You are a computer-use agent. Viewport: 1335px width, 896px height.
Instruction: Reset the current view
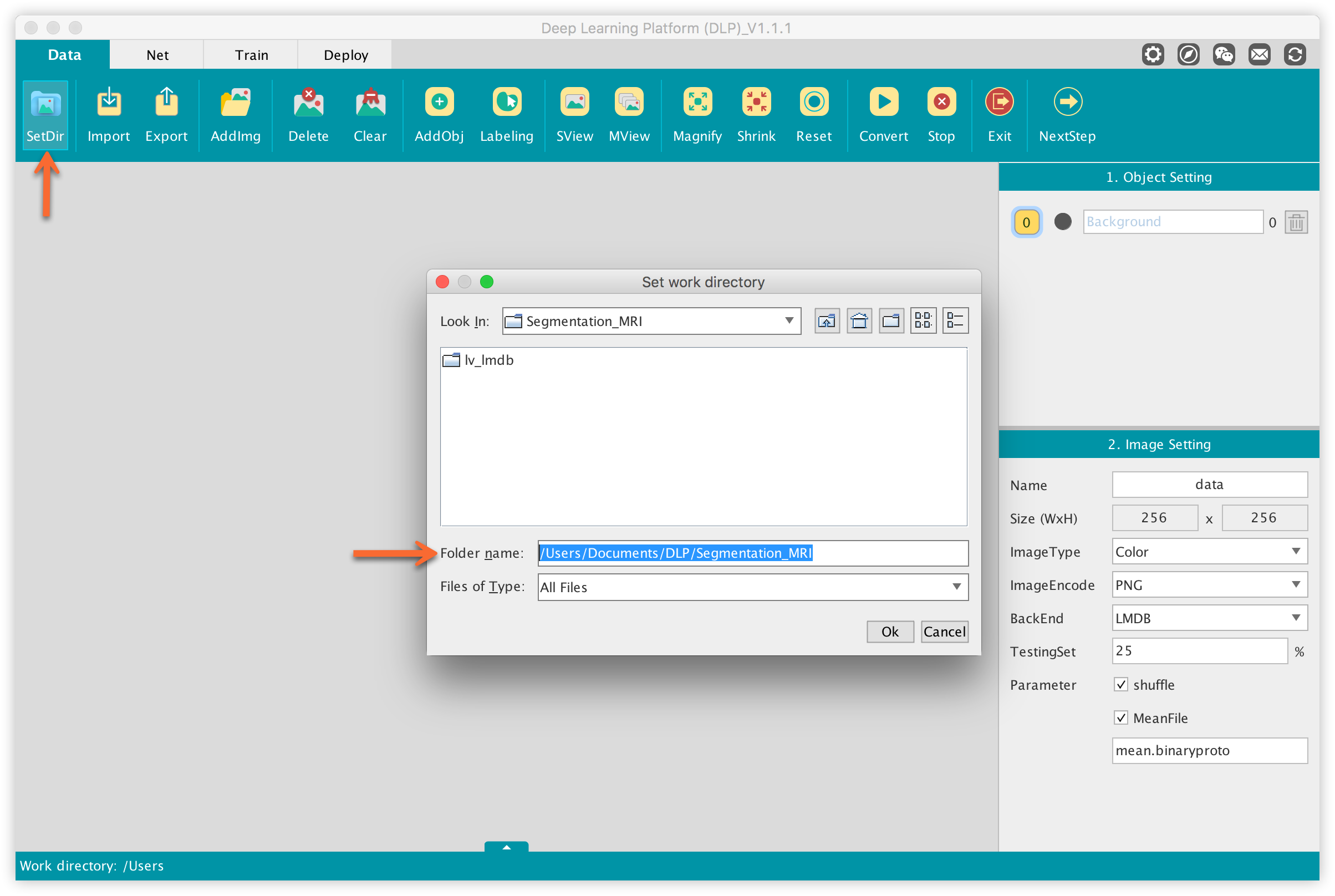pos(813,114)
